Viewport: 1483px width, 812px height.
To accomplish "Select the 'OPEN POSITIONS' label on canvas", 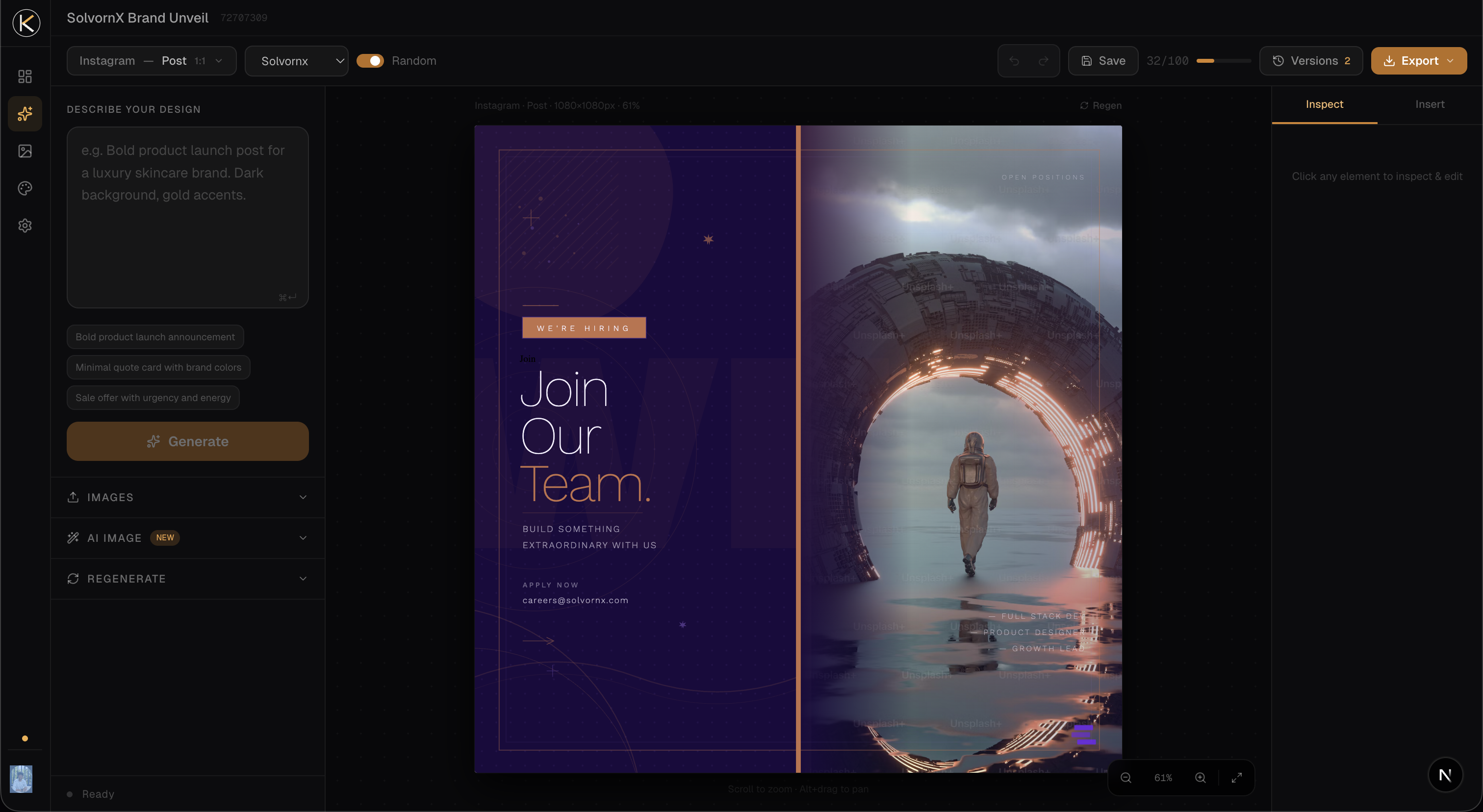I will point(1043,177).
